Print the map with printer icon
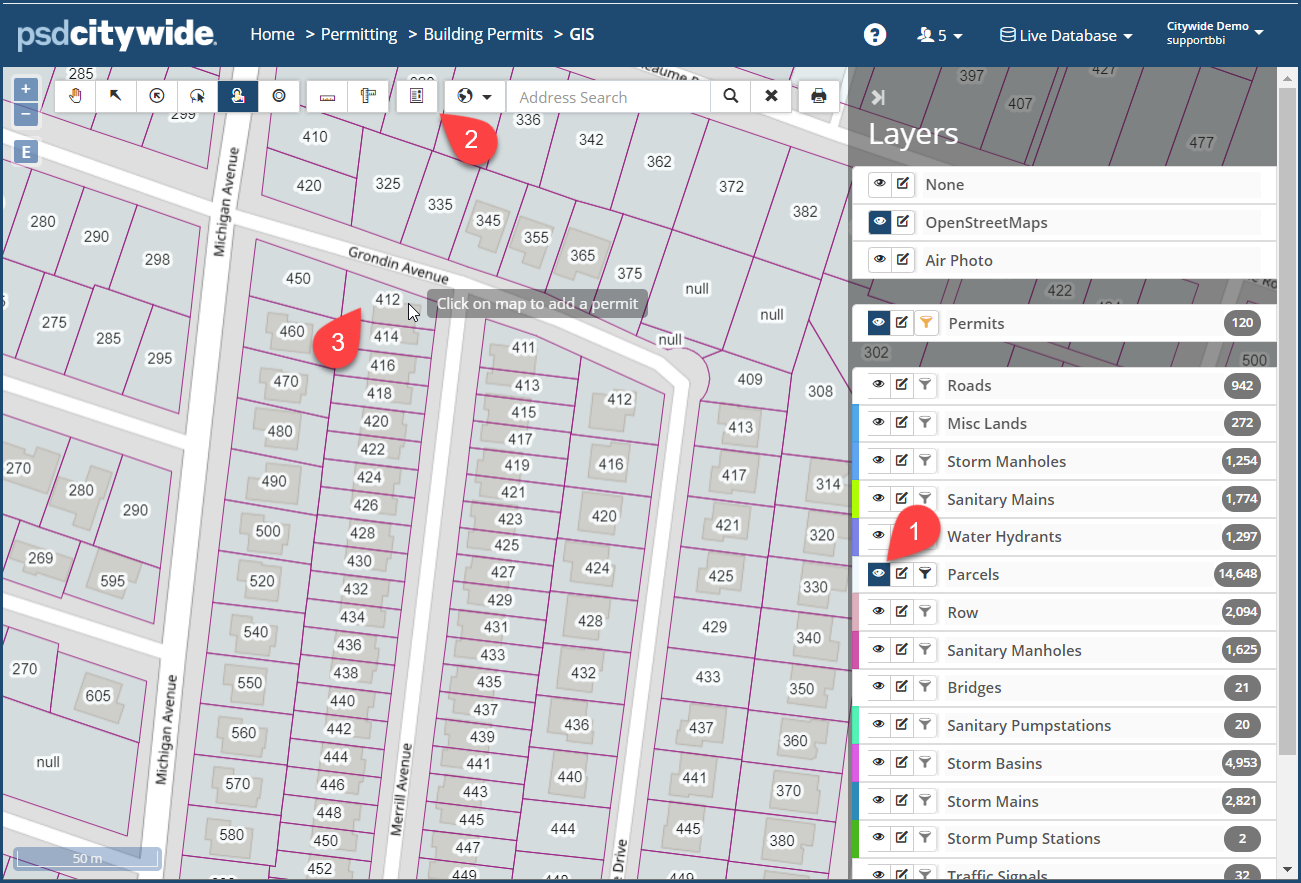The height and width of the screenshot is (883, 1301). 819,96
